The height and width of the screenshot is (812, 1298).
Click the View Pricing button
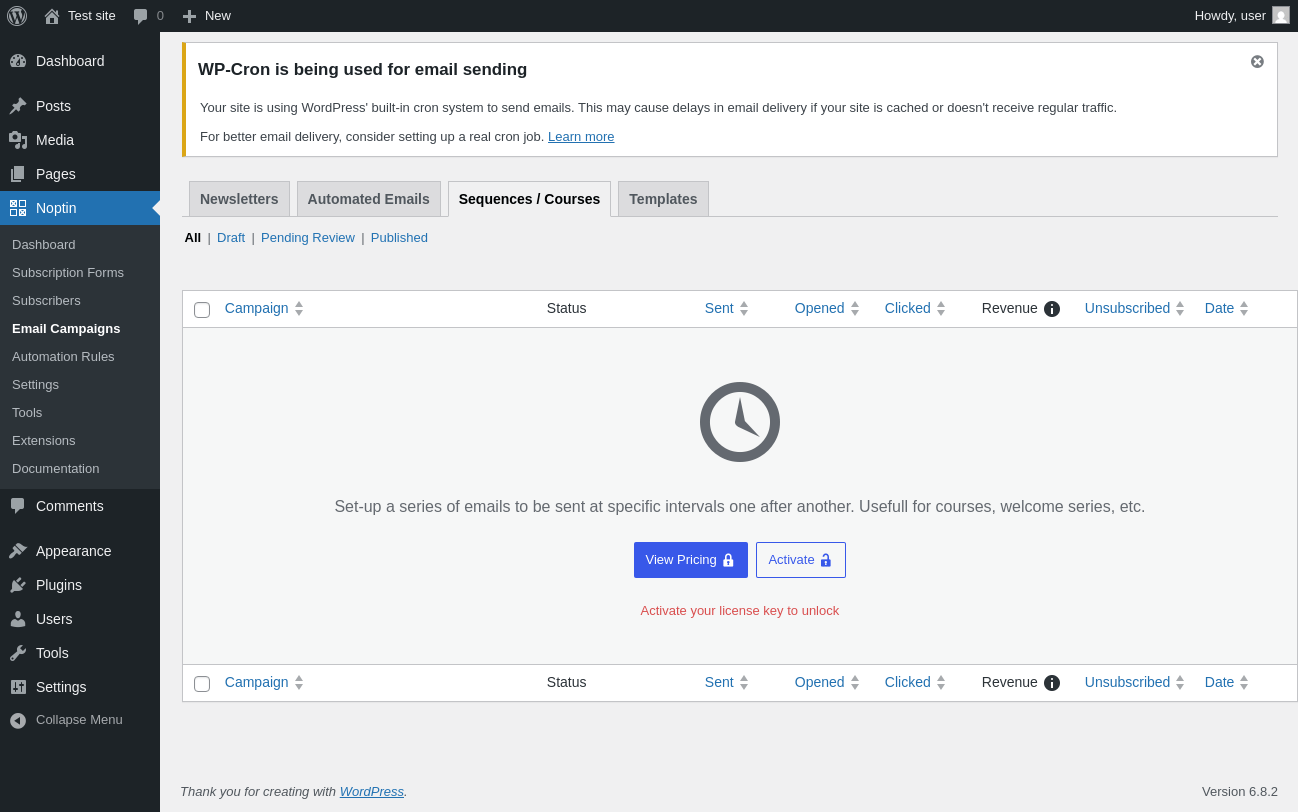click(x=691, y=560)
